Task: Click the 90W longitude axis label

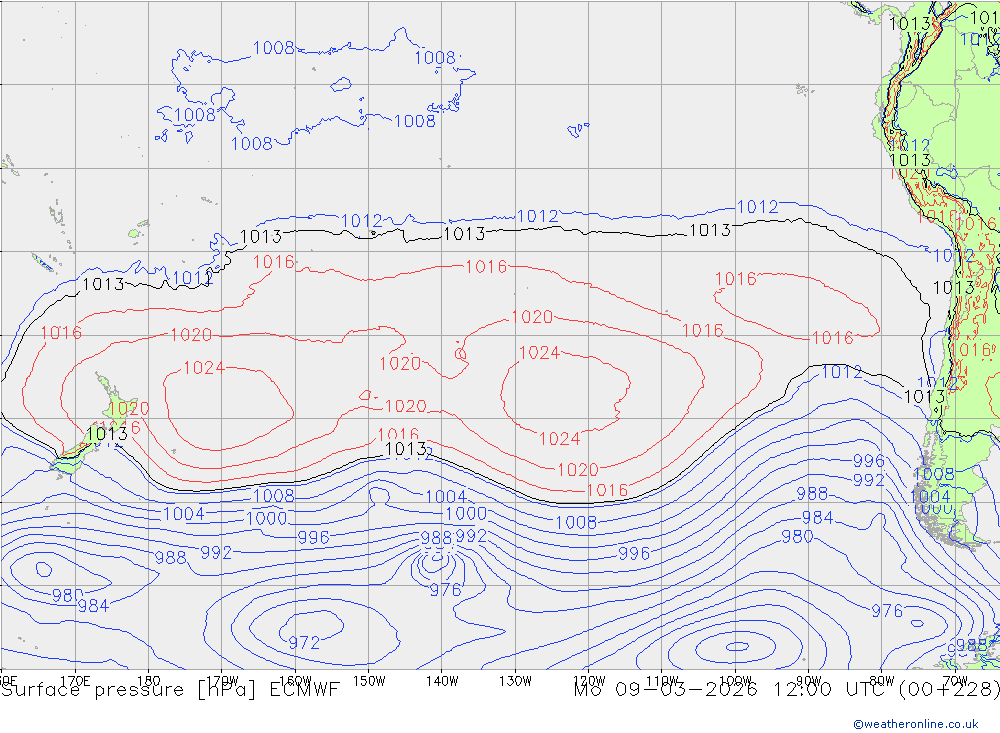Action: pos(809,681)
